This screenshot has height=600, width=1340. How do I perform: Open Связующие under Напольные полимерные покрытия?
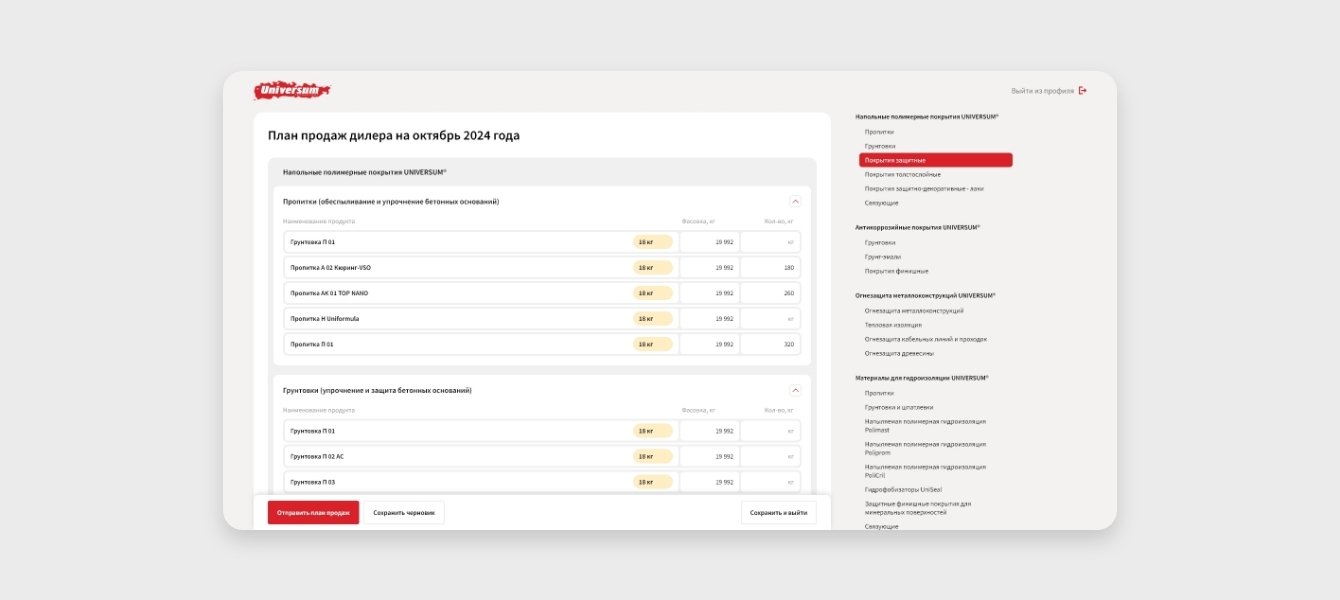(881, 203)
